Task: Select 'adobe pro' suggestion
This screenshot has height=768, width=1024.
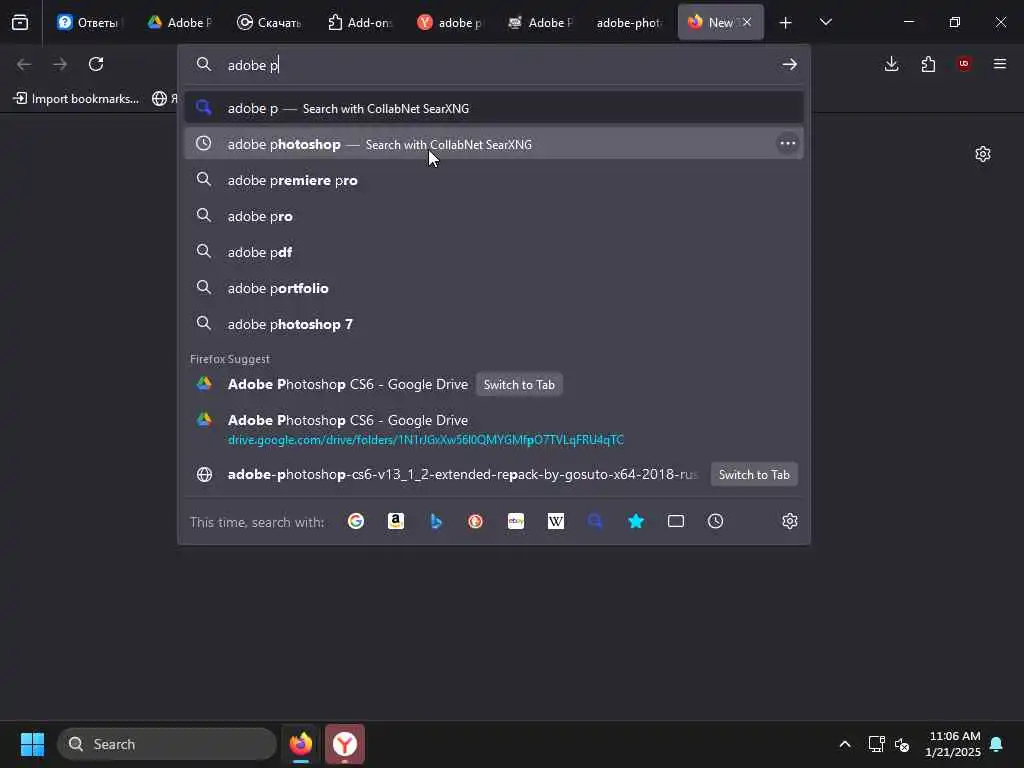Action: [x=494, y=216]
